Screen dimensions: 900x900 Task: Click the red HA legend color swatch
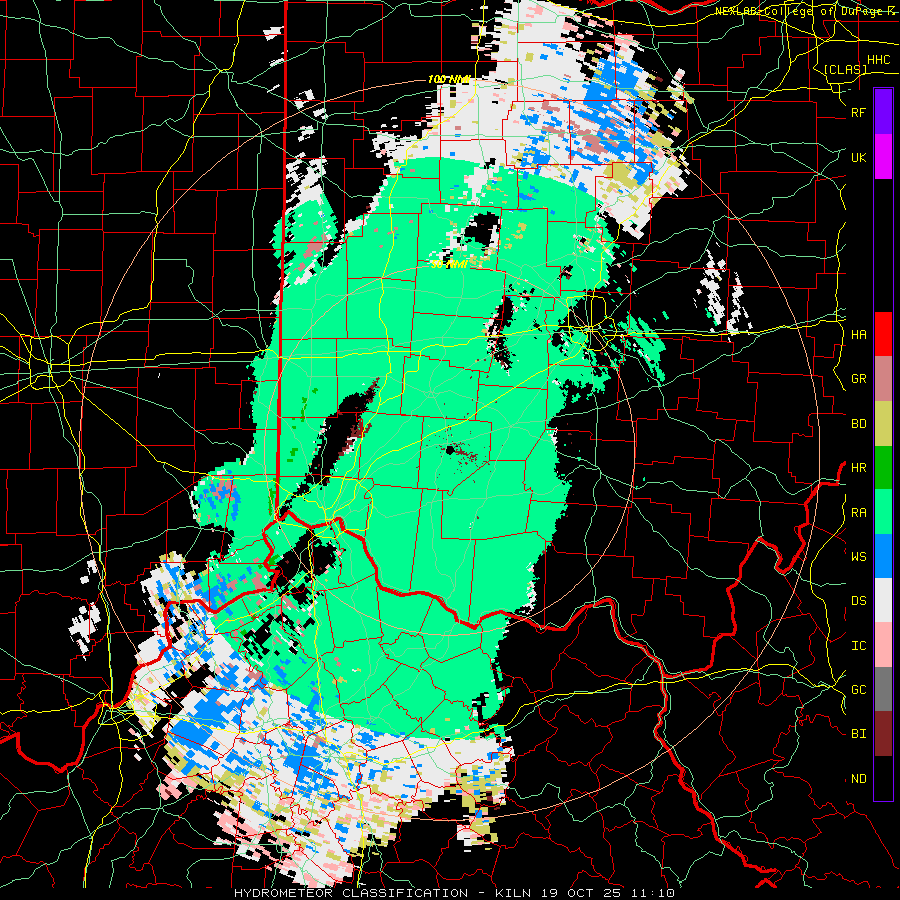(x=883, y=334)
